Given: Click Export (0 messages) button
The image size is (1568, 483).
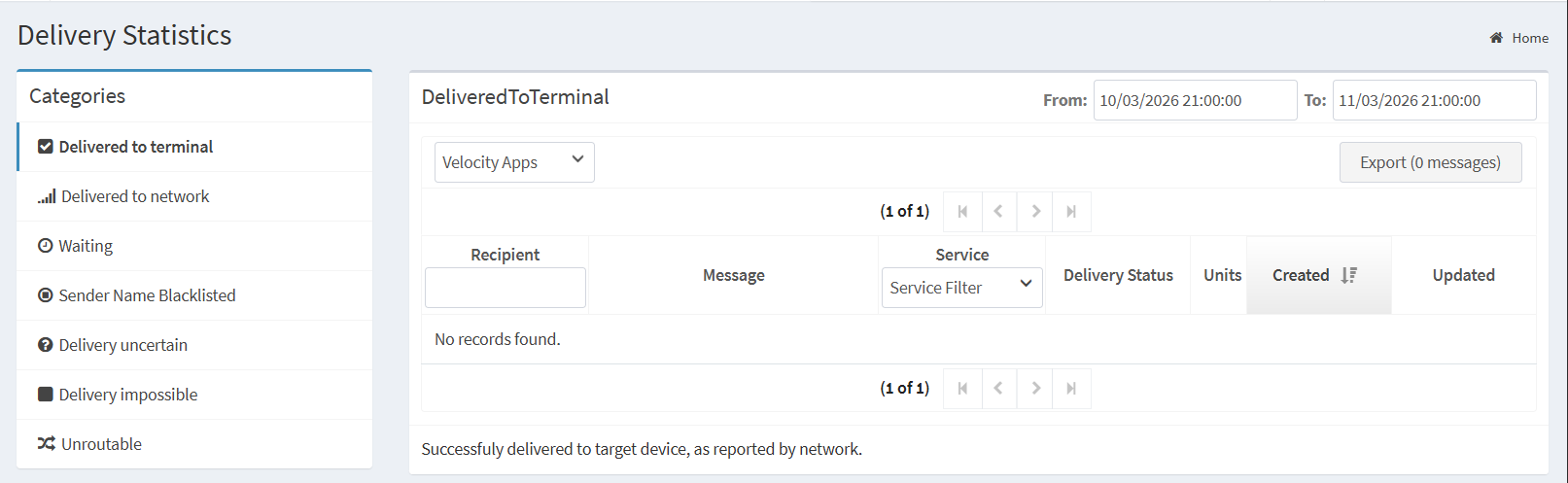Looking at the screenshot, I should 1430,162.
